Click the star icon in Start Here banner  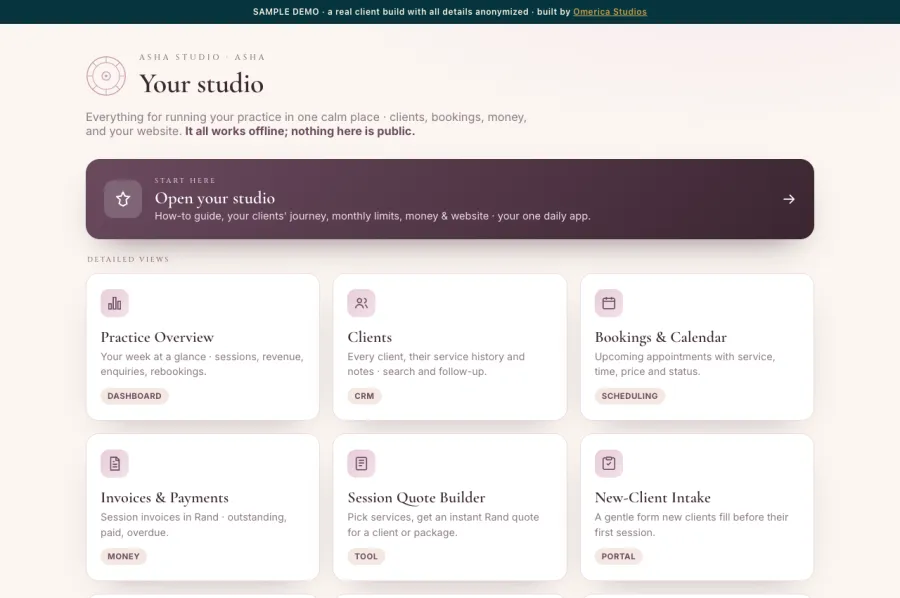[123, 199]
